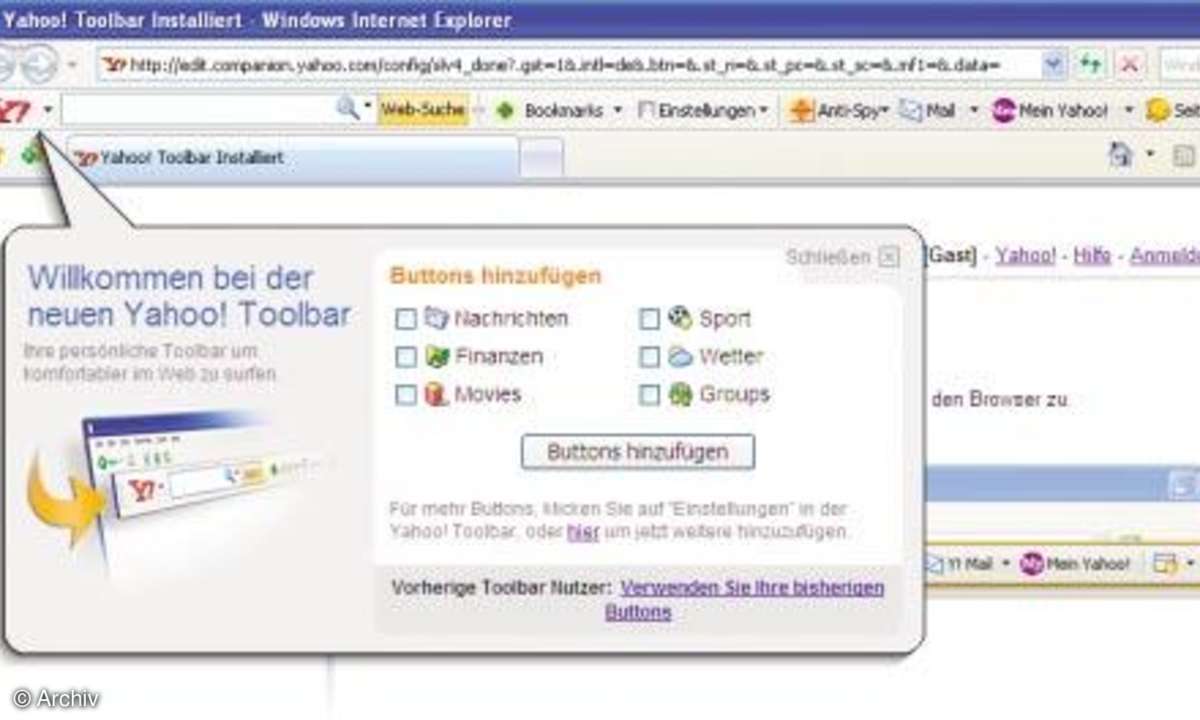Check the Movies checkbox

406,395
